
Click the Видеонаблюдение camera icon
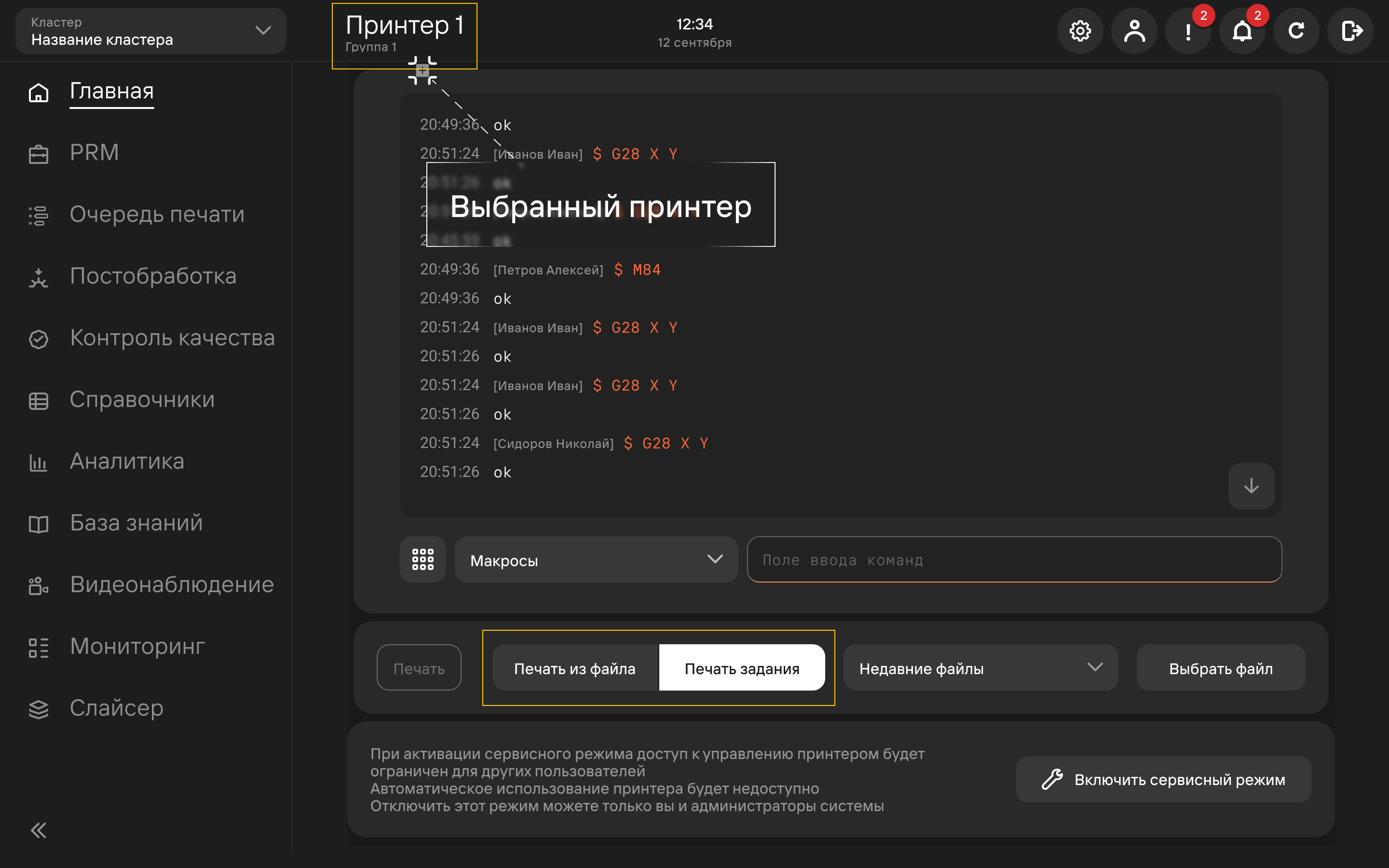pos(39,586)
